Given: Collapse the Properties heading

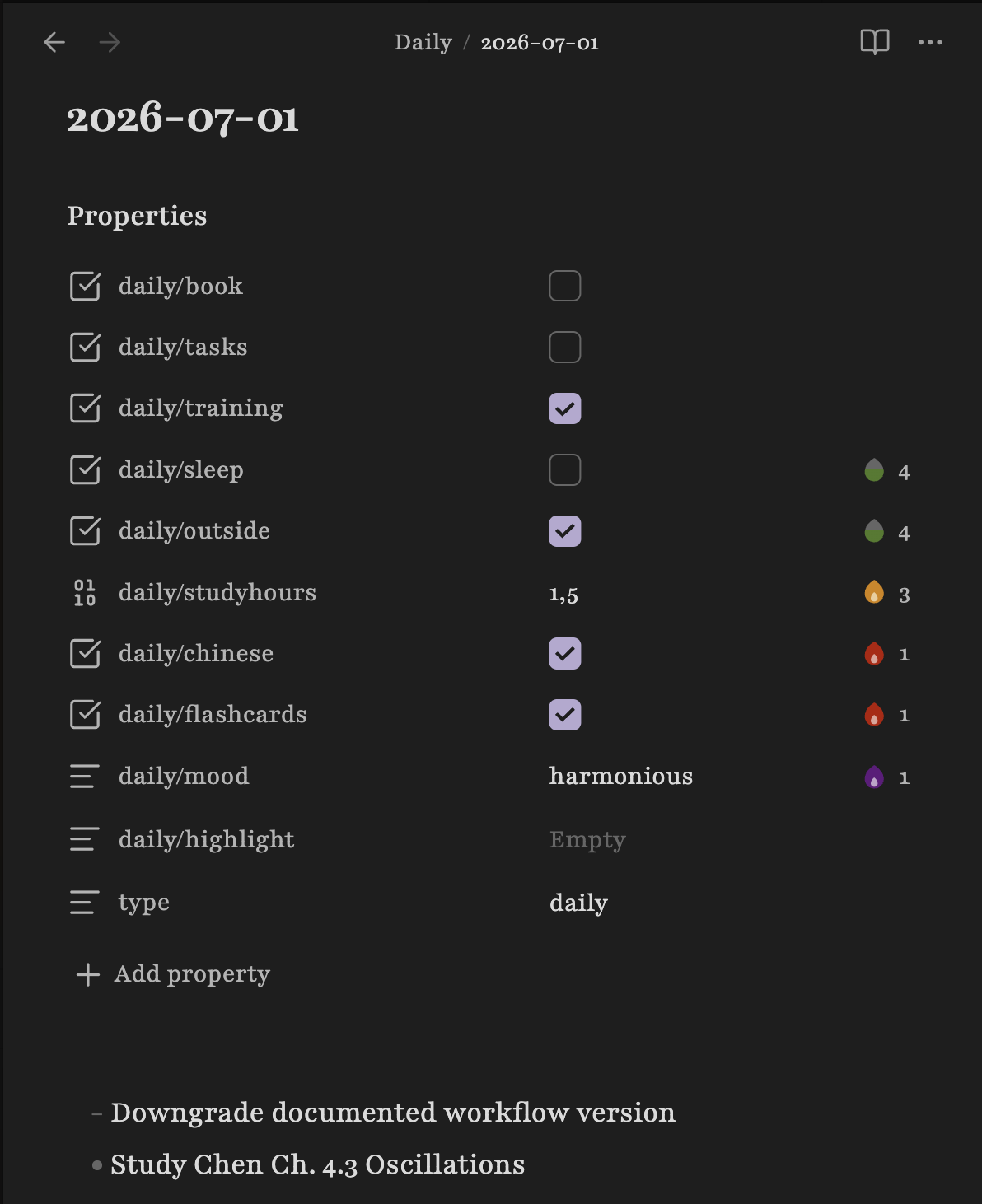Looking at the screenshot, I should pyautogui.click(x=137, y=216).
